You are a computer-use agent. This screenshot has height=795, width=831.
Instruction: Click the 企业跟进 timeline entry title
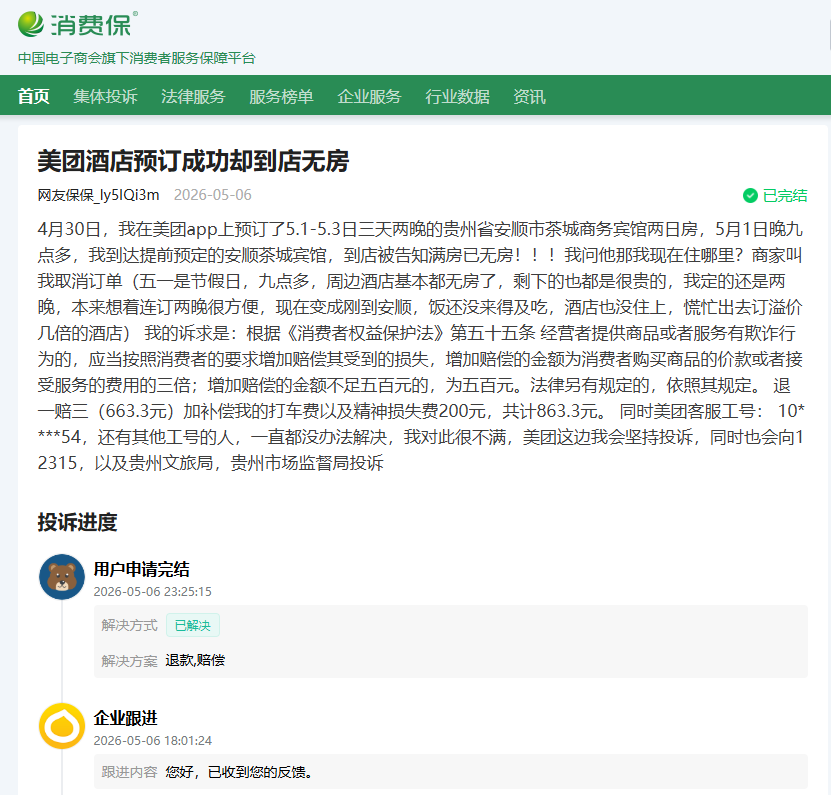(126, 718)
